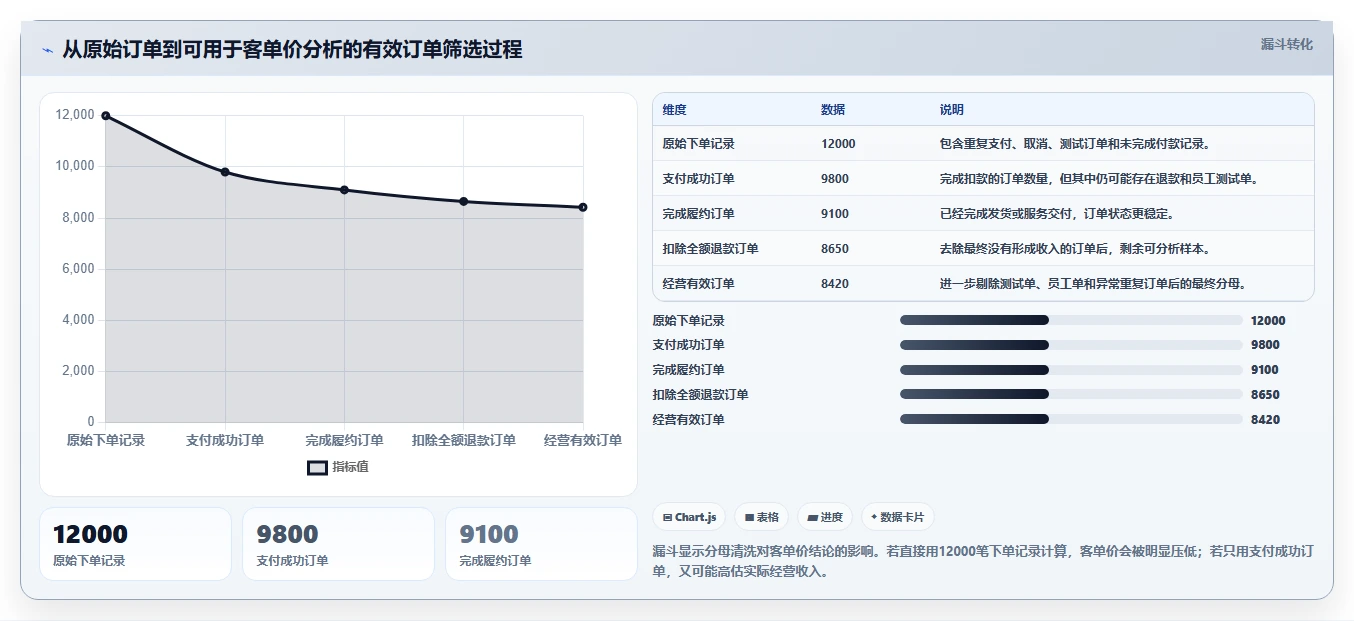Click the description starting 已经完成发货
This screenshot has height=621, width=1354.
click(x=1057, y=214)
